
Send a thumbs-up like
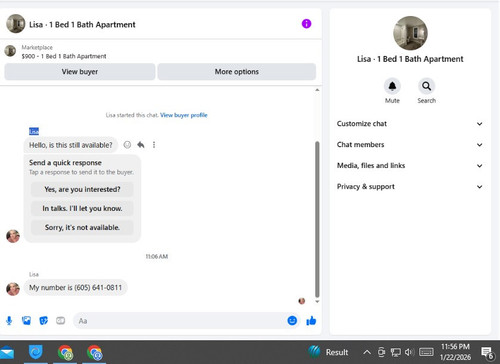(x=311, y=321)
